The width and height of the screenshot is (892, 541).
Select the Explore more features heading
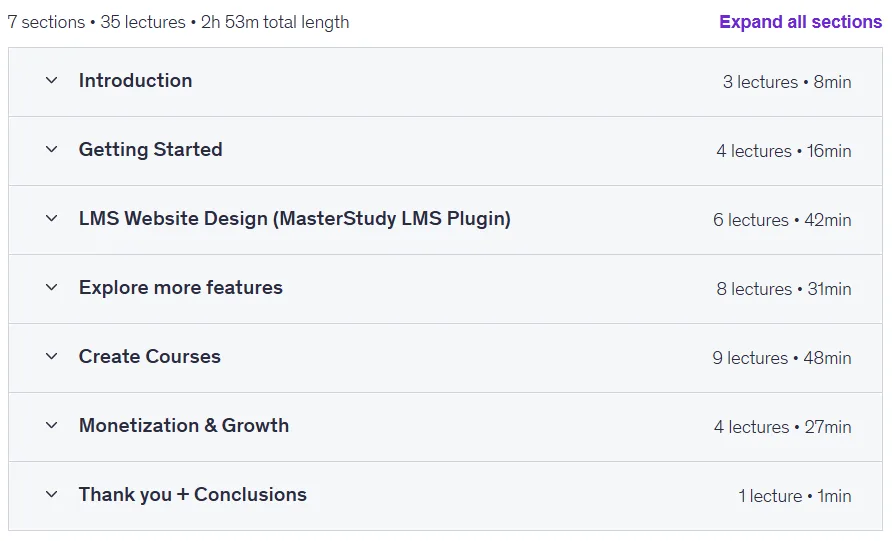[x=180, y=287]
